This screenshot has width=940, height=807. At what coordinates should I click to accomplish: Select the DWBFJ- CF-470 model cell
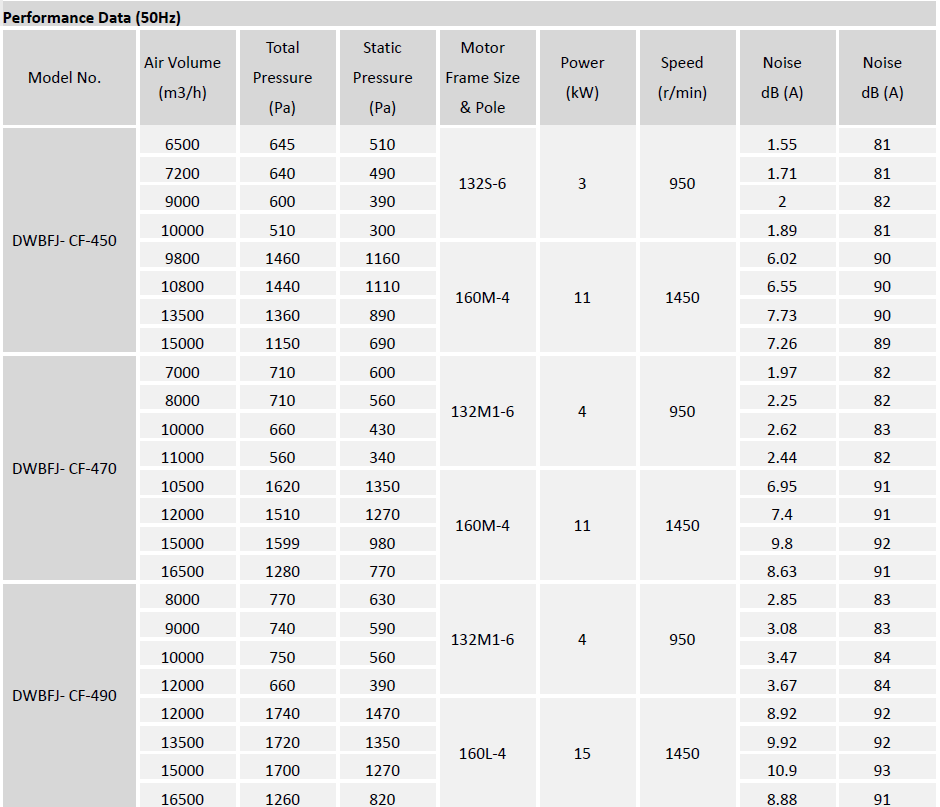[65, 468]
